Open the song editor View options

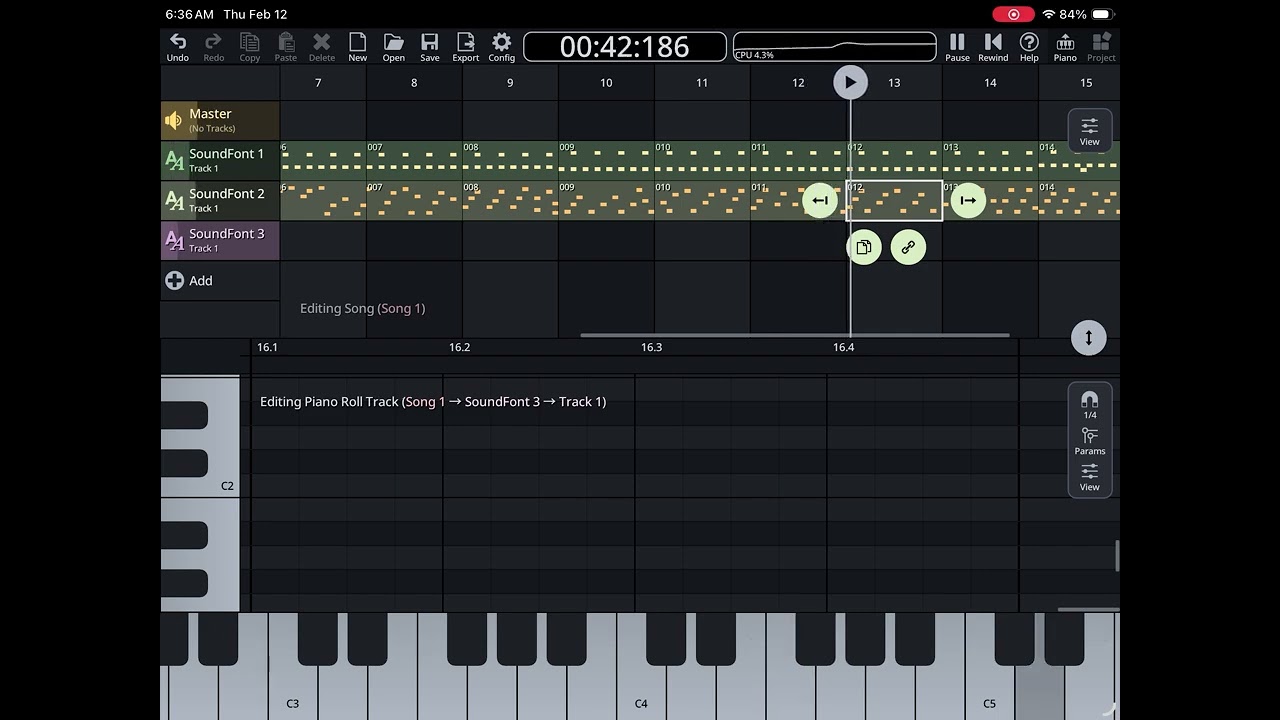click(1089, 131)
